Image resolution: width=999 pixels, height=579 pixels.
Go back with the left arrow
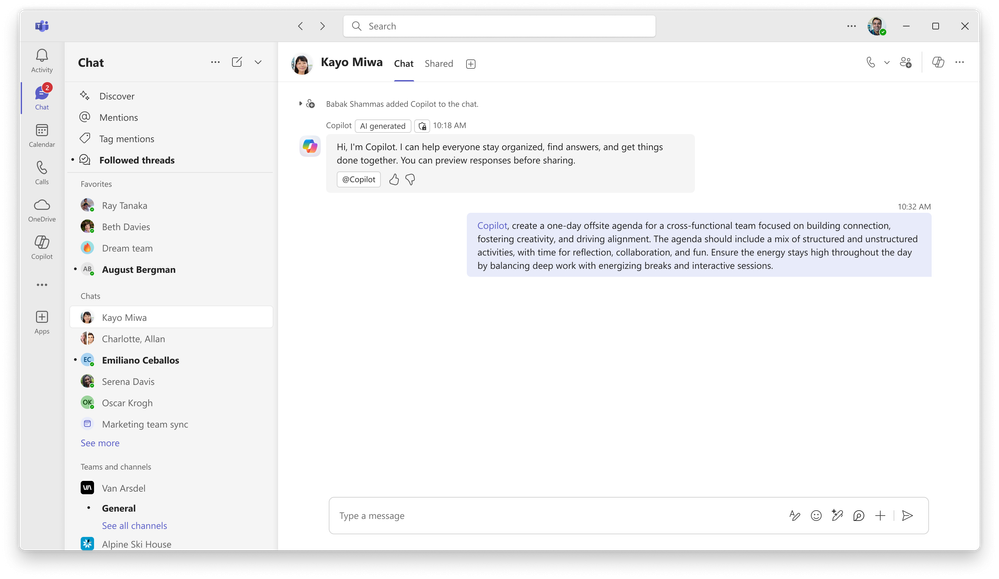301,26
